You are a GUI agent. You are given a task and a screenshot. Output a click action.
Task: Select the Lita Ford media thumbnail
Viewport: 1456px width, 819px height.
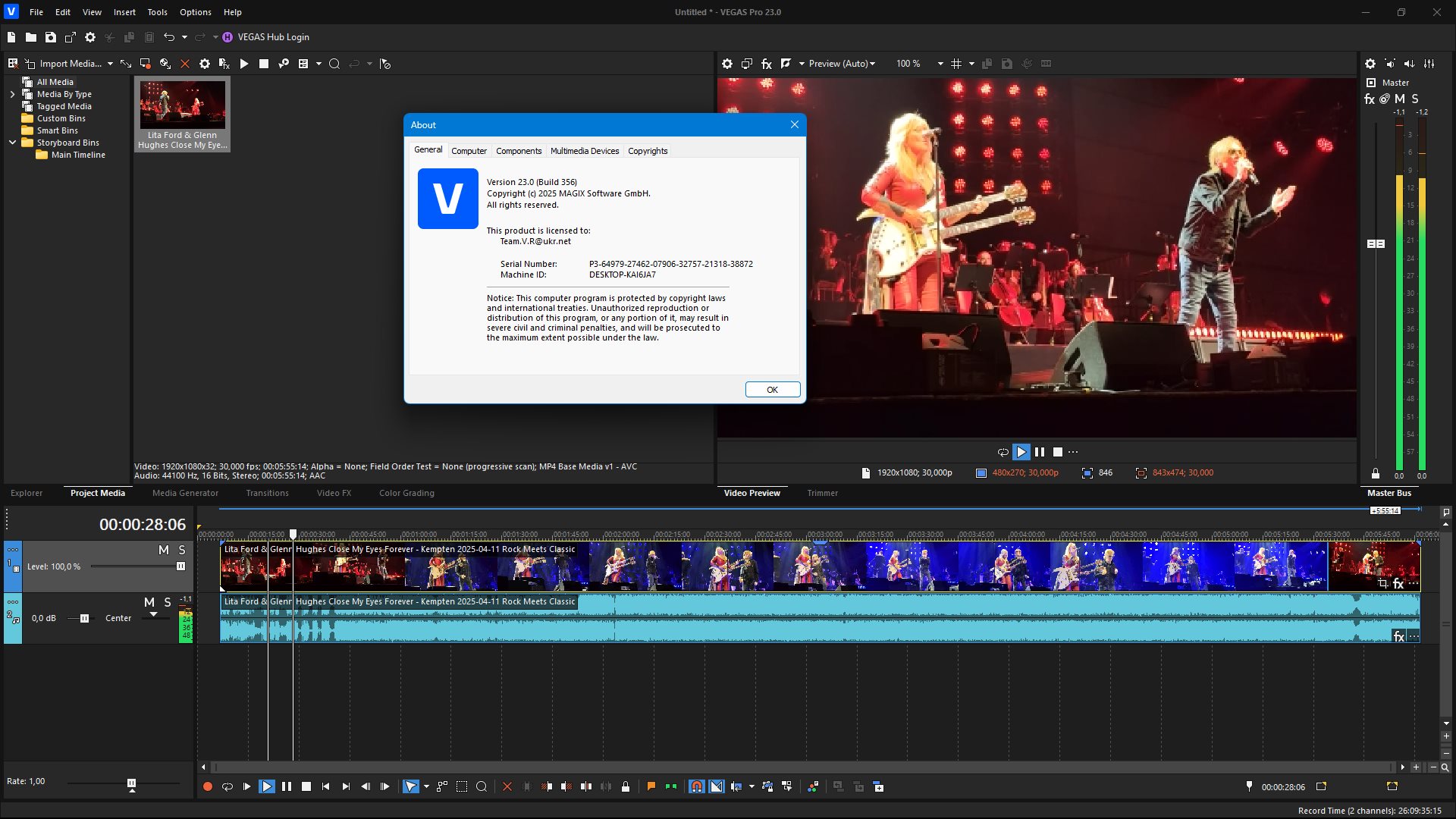182,105
